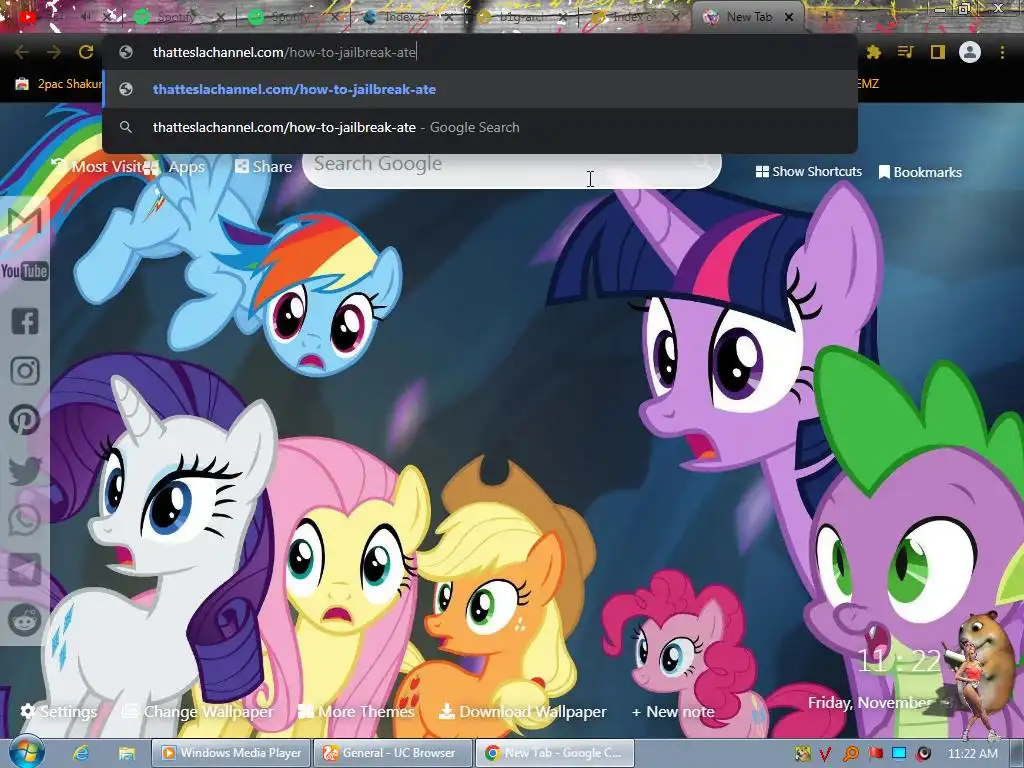Select the Google Search suggestion row

(x=480, y=127)
